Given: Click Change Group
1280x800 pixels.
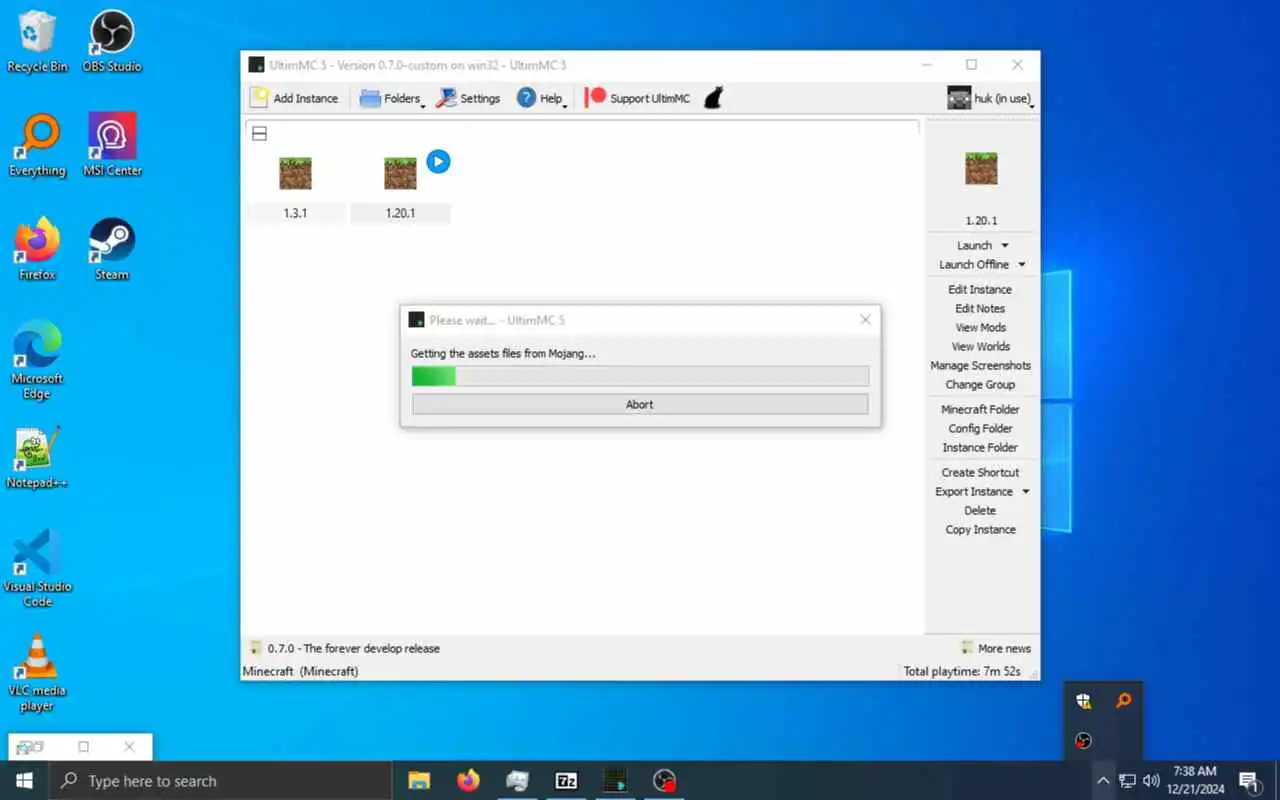Looking at the screenshot, I should [980, 384].
